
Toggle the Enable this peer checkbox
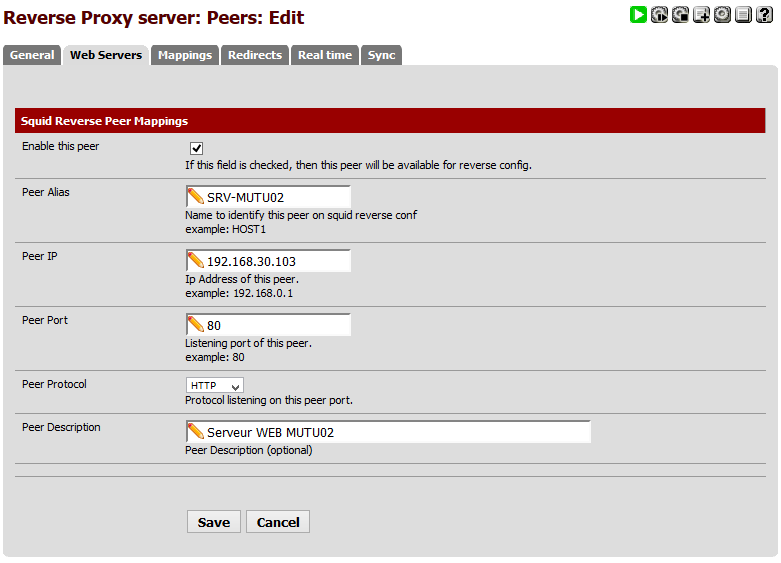[196, 148]
